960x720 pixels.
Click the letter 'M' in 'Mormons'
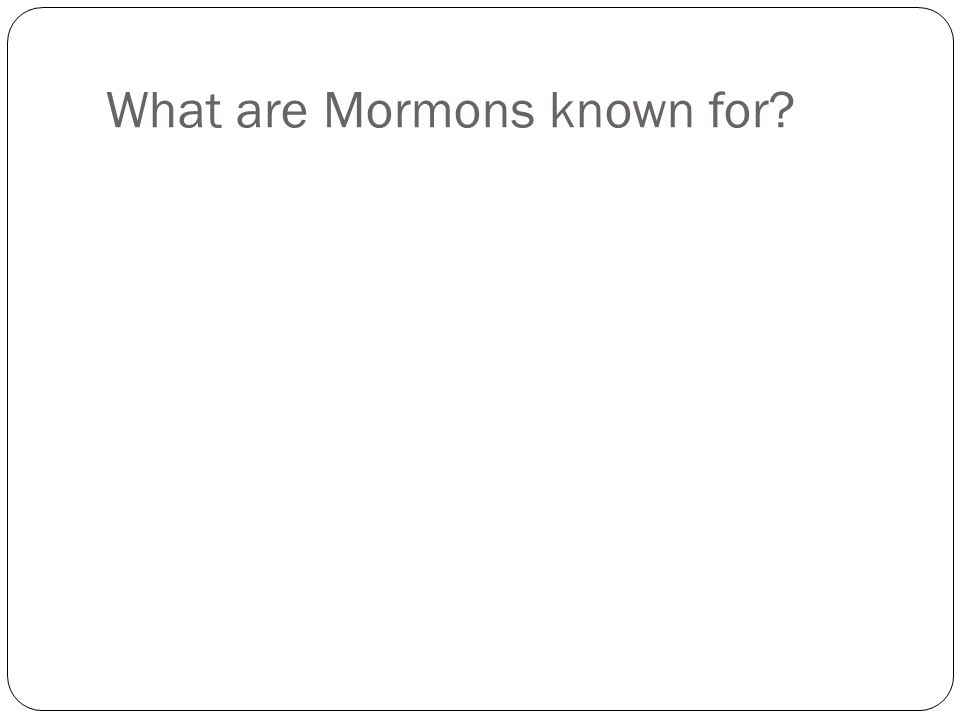(342, 111)
